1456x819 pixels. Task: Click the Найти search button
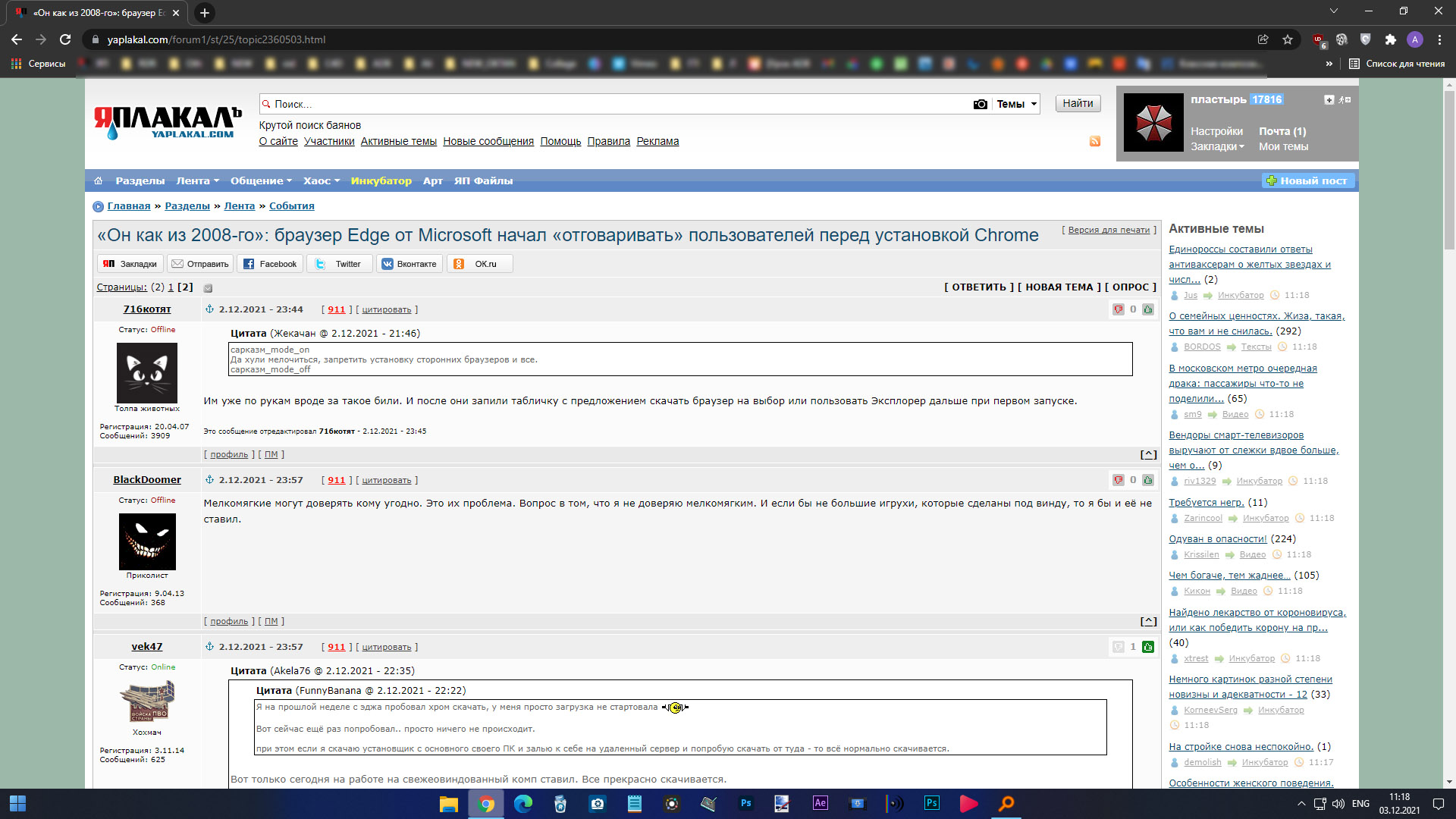1078,103
